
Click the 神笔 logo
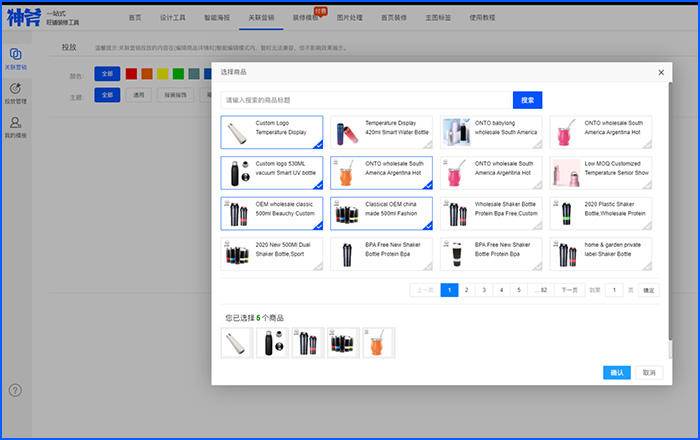coord(24,18)
